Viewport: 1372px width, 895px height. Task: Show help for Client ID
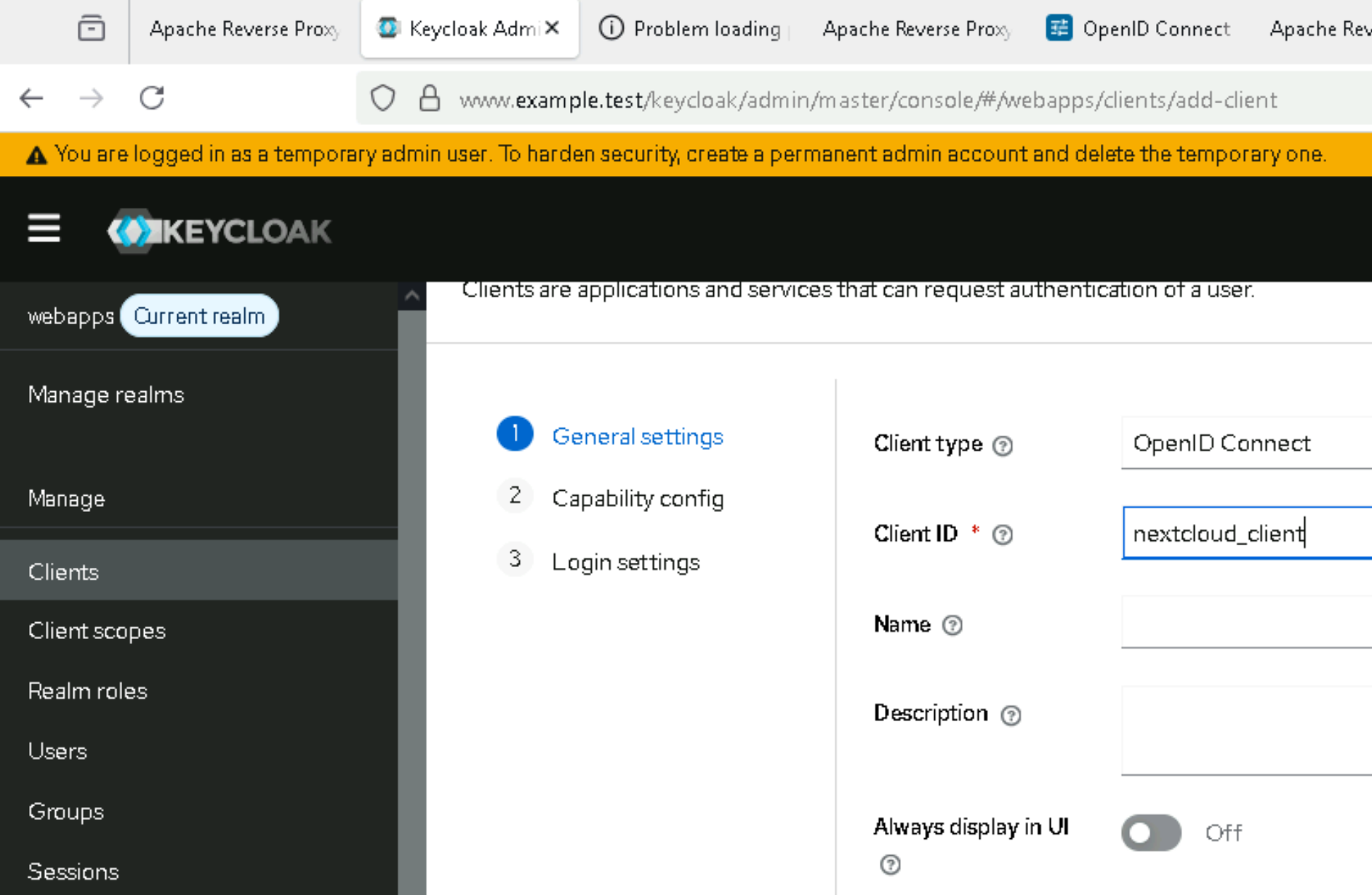click(1003, 535)
